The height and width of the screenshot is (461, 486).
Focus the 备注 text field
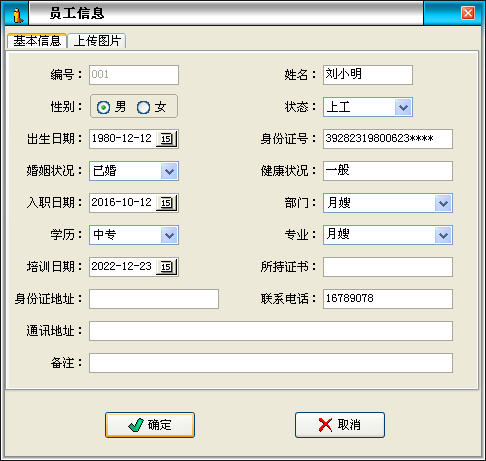click(x=271, y=363)
